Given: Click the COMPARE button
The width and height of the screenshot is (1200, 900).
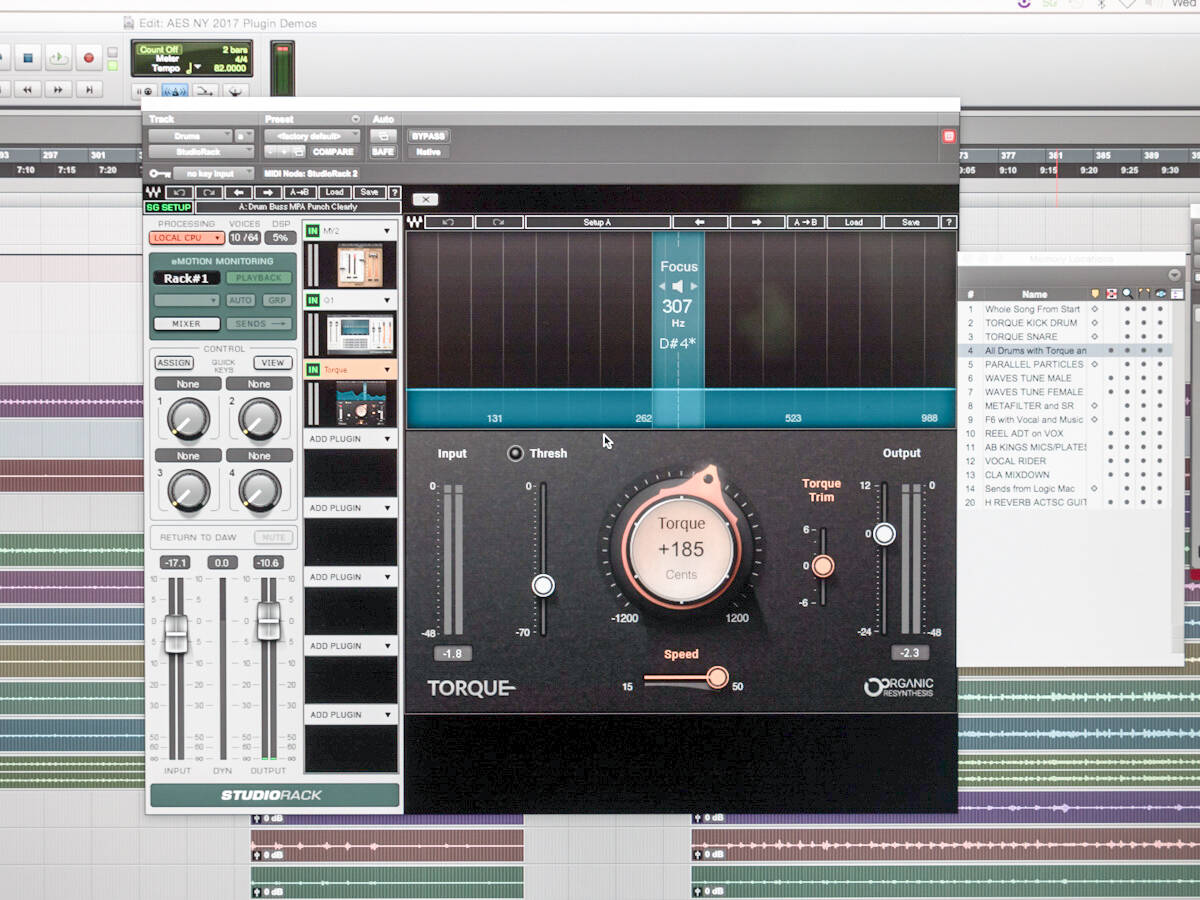Looking at the screenshot, I should [333, 152].
